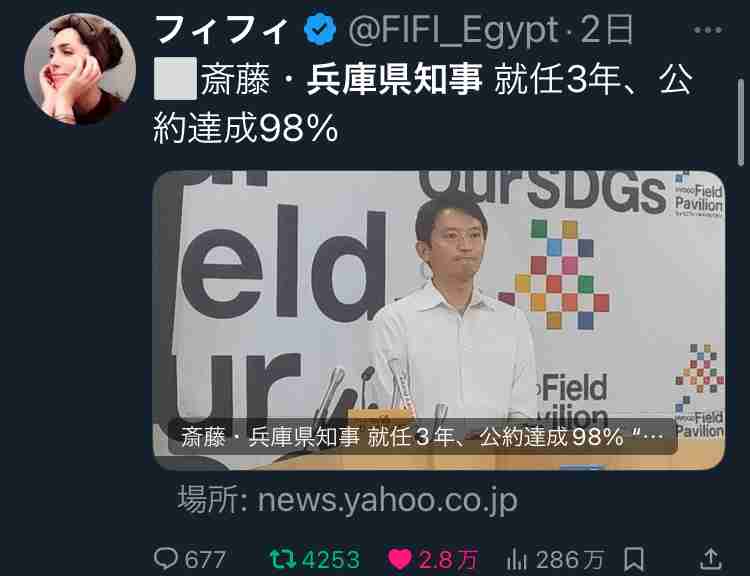View analytics bar chart icon for 286万

516,559
